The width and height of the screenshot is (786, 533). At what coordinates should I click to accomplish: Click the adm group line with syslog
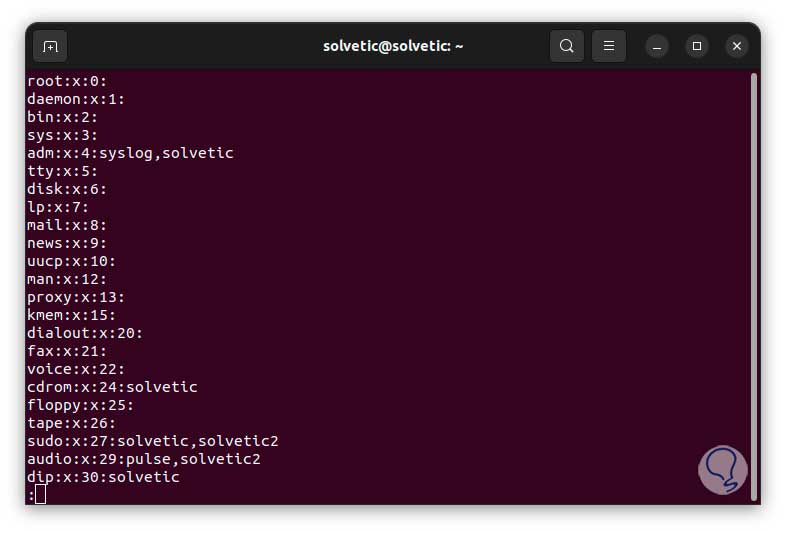click(130, 153)
